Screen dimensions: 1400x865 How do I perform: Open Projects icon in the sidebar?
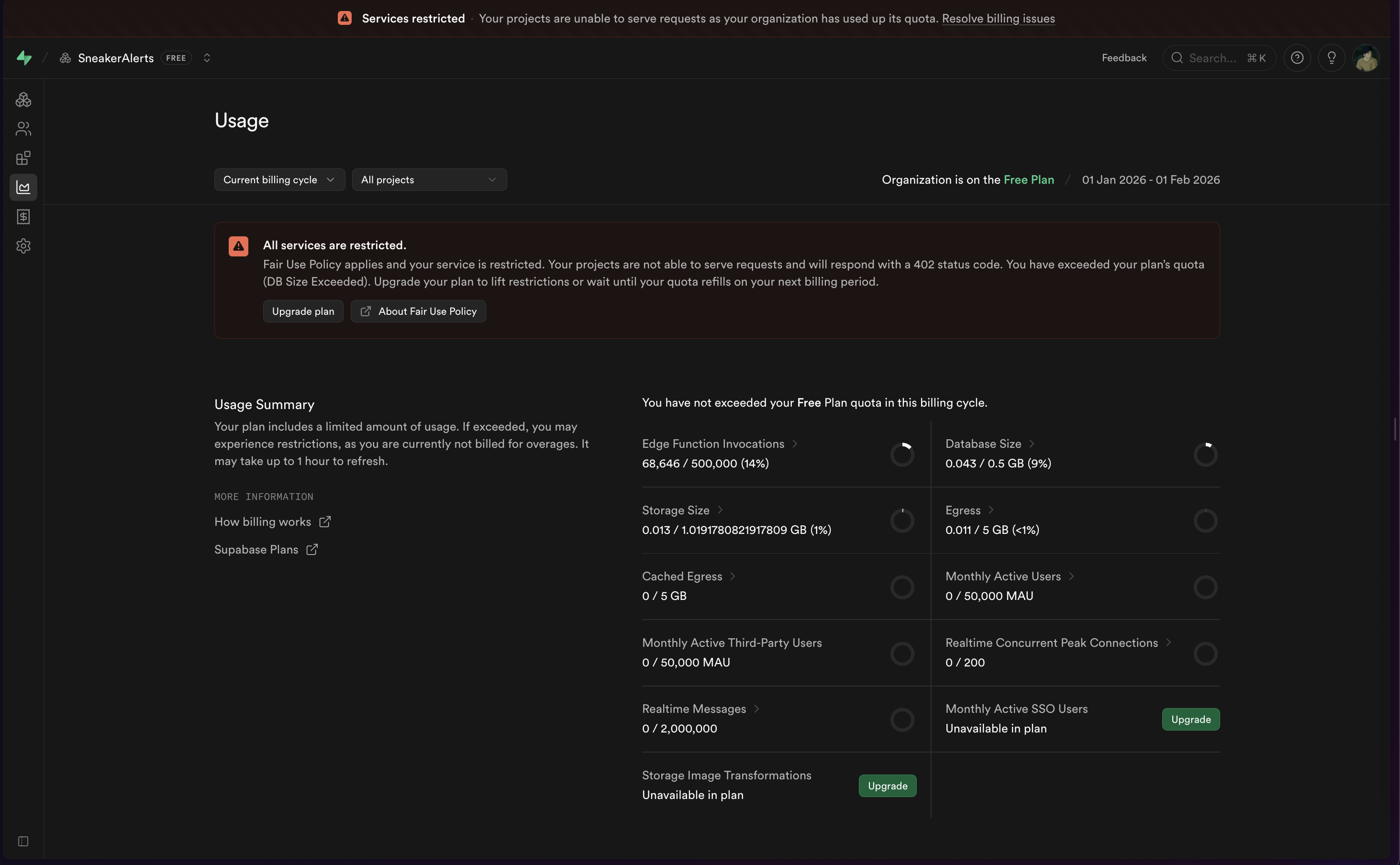coord(23,100)
